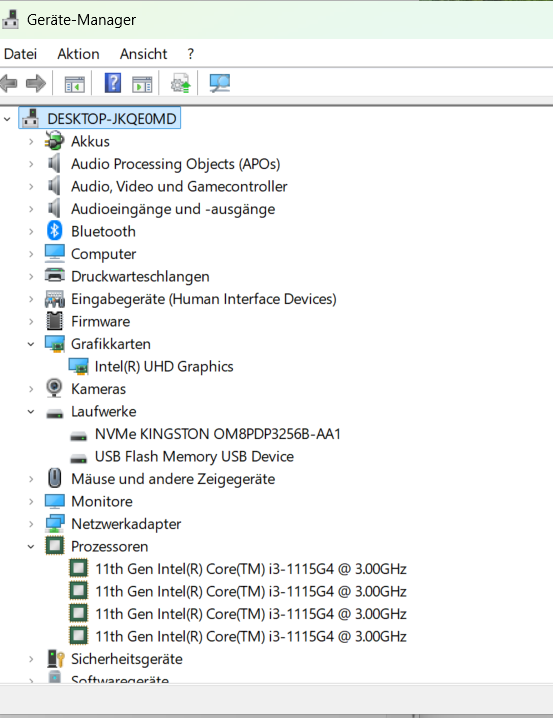Viewport: 553px width, 718px height.
Task: Expand the Sicherheitsgeräte category
Action: 31,659
